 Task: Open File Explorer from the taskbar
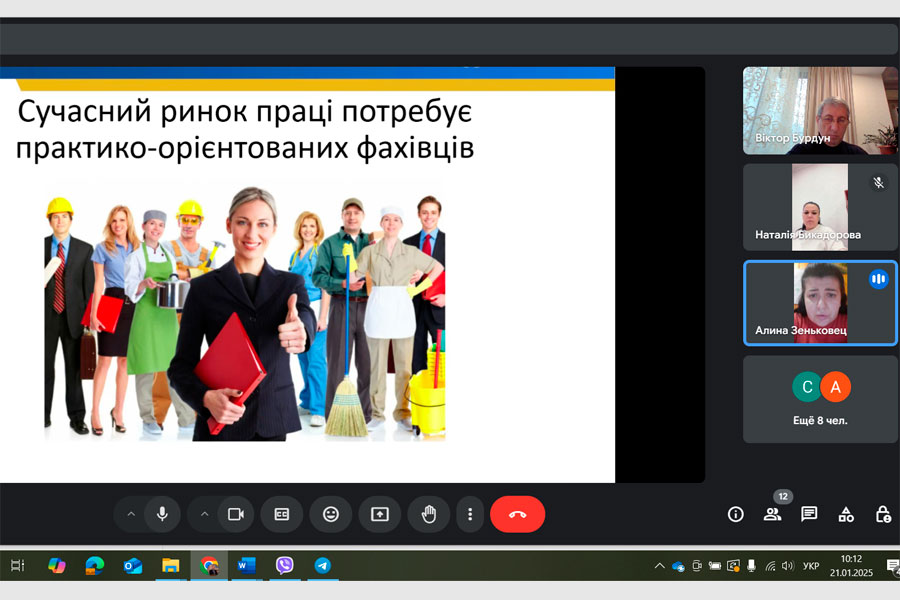(170, 566)
